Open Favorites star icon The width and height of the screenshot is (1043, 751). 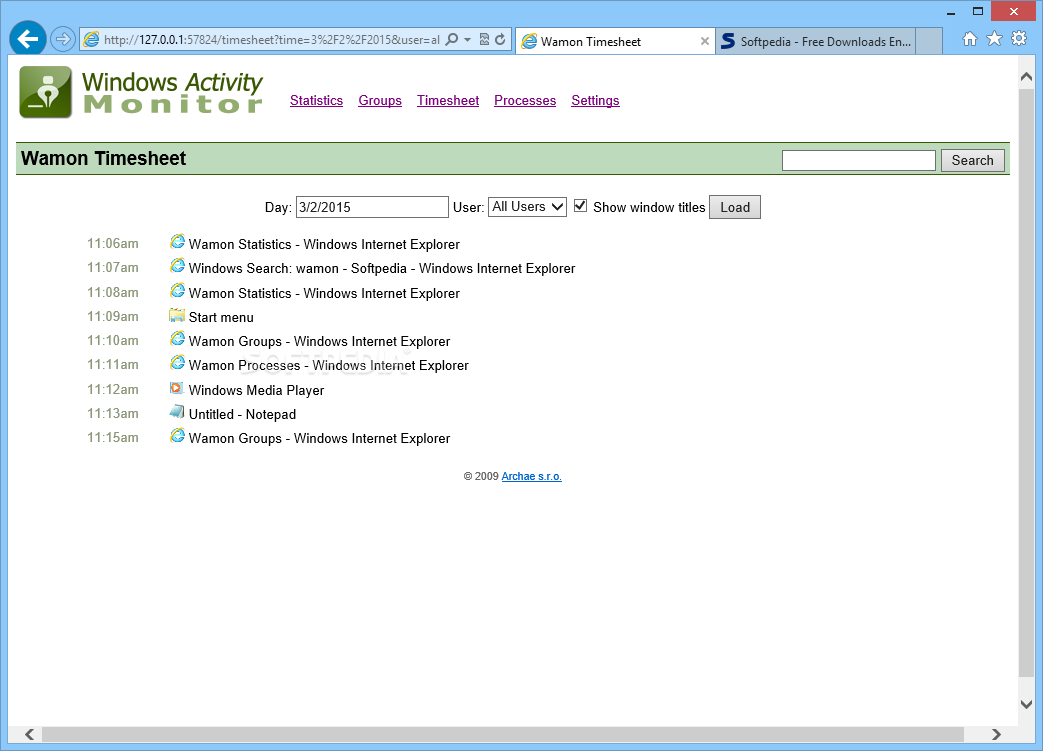pyautogui.click(x=994, y=39)
